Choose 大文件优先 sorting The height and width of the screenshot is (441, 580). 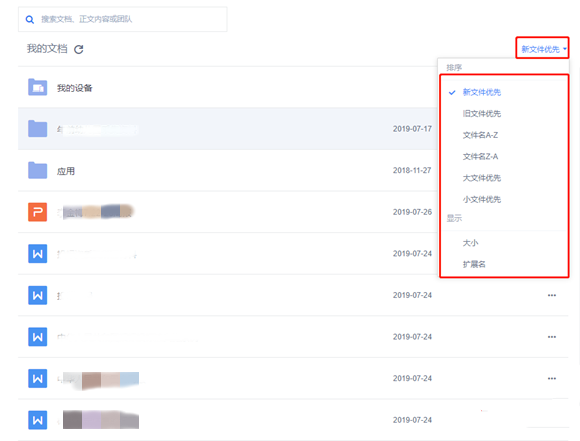[482, 178]
